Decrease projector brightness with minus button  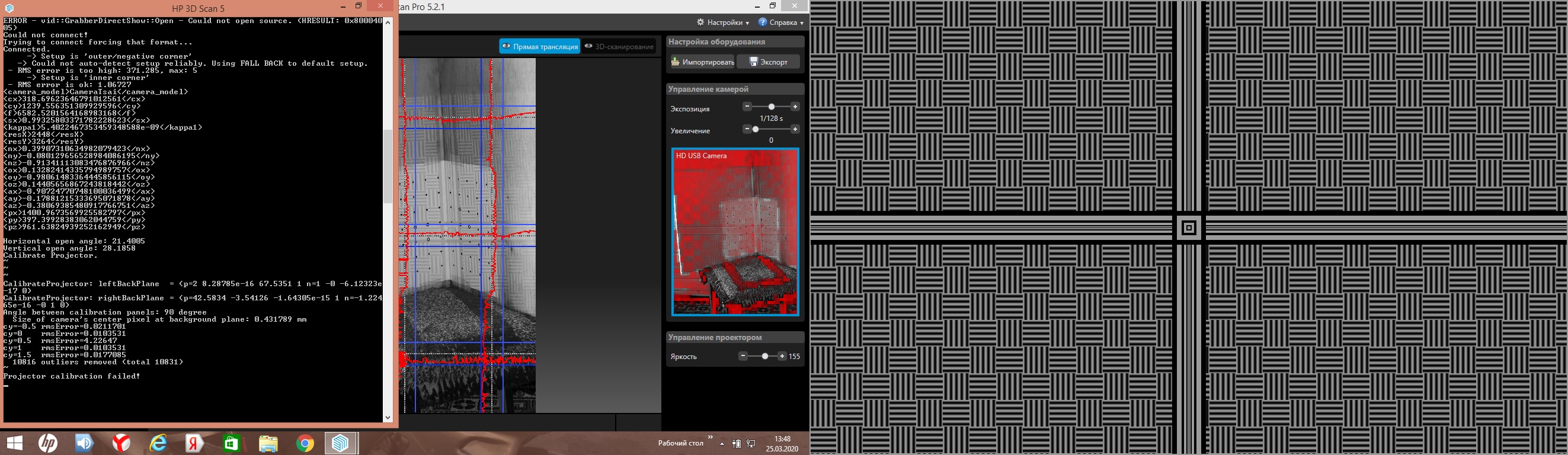743,356
